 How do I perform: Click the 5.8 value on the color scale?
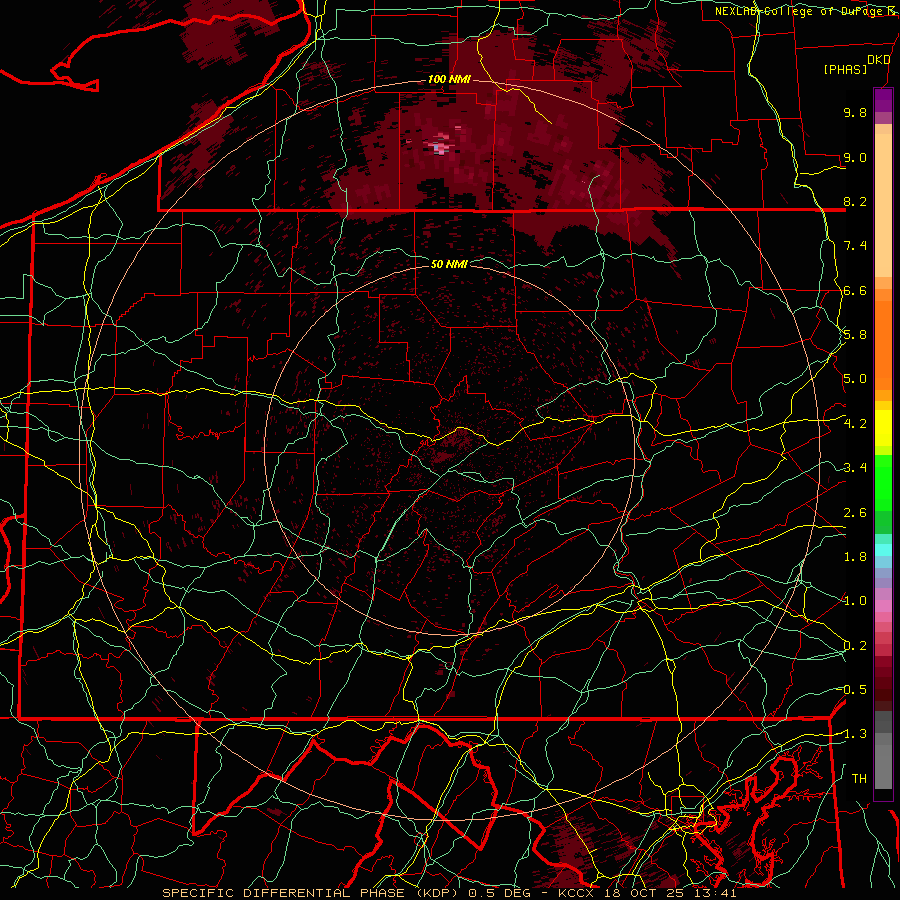(855, 335)
